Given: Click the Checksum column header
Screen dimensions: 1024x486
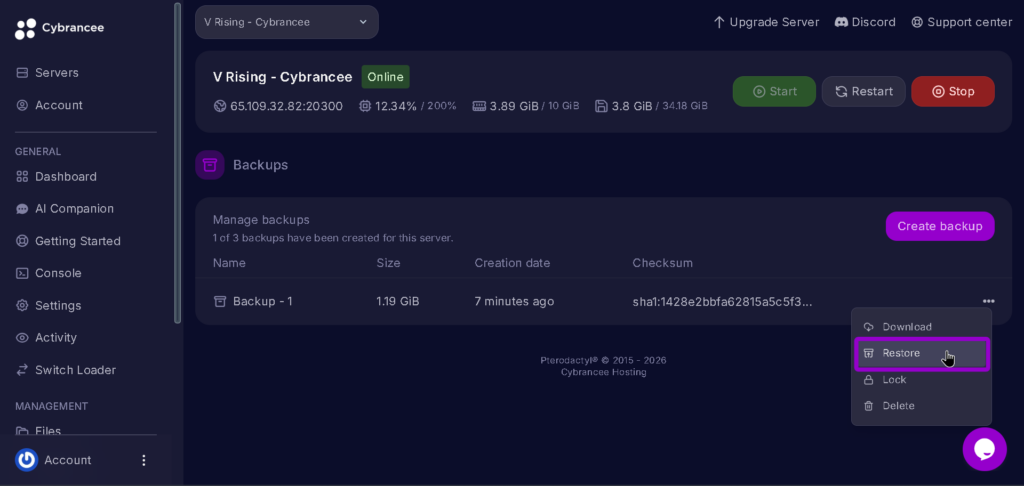Looking at the screenshot, I should click(662, 263).
